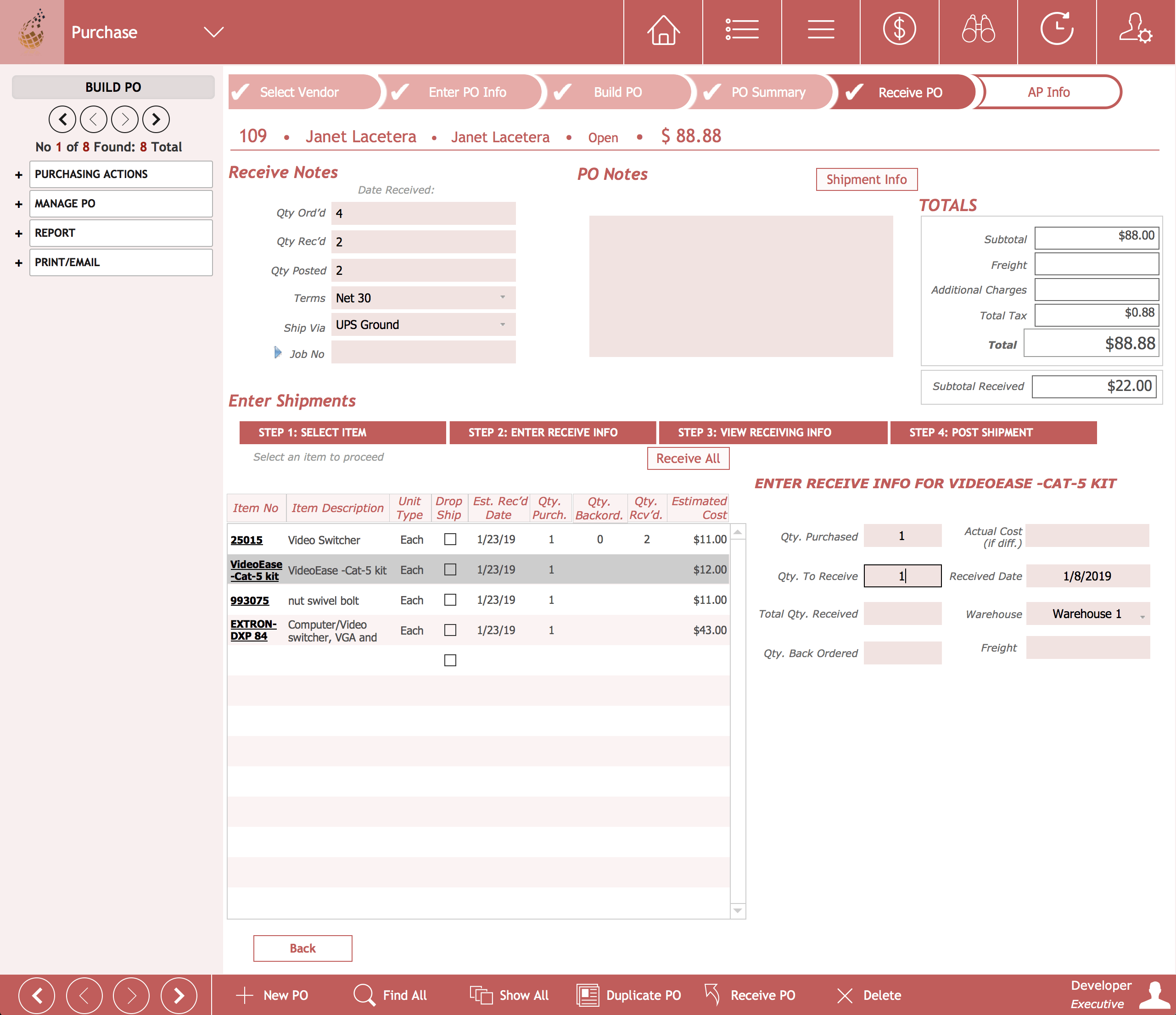Open the Terms dropdown
Screen dimensions: 1176x1015
423,298
